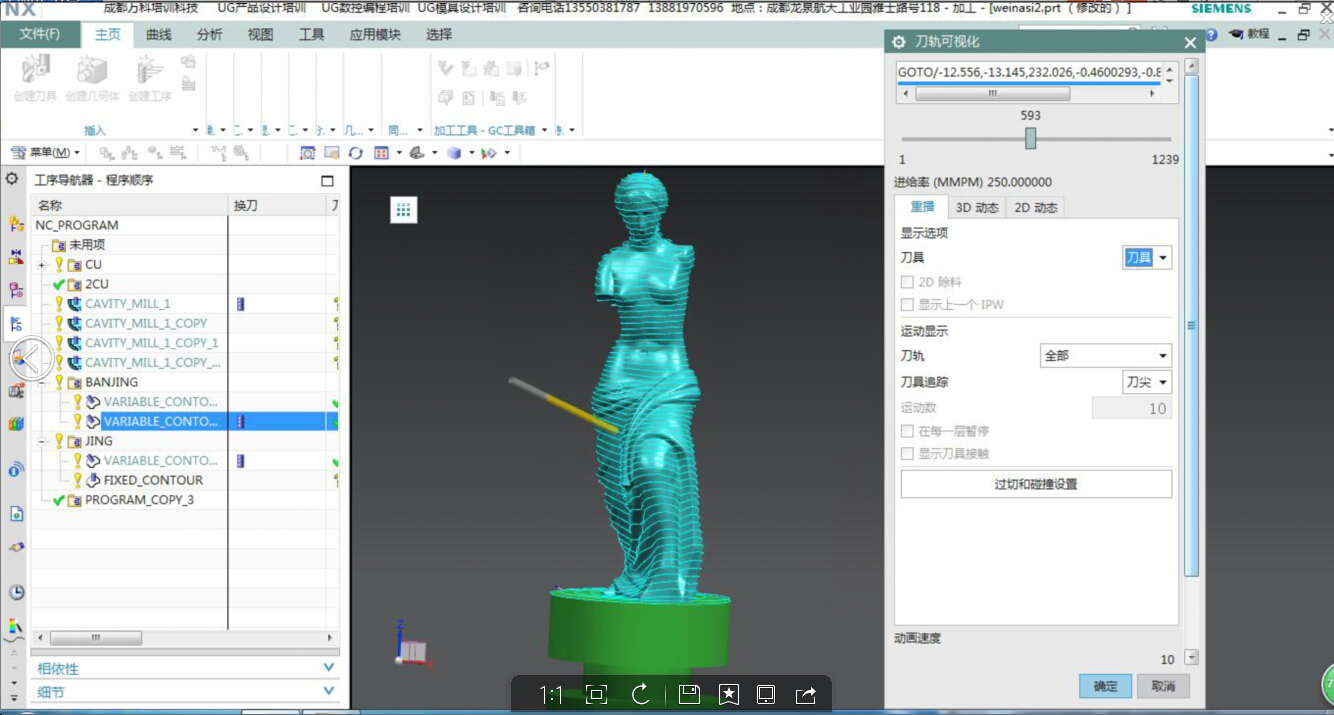Click the share arrow icon in overlay
This screenshot has height=715, width=1334.
pyautogui.click(x=806, y=695)
